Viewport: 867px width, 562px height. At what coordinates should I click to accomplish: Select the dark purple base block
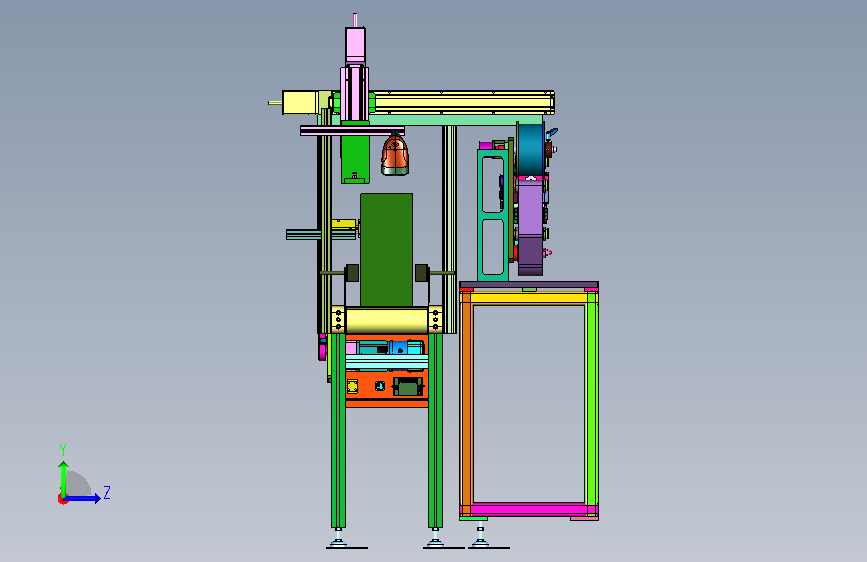530,256
